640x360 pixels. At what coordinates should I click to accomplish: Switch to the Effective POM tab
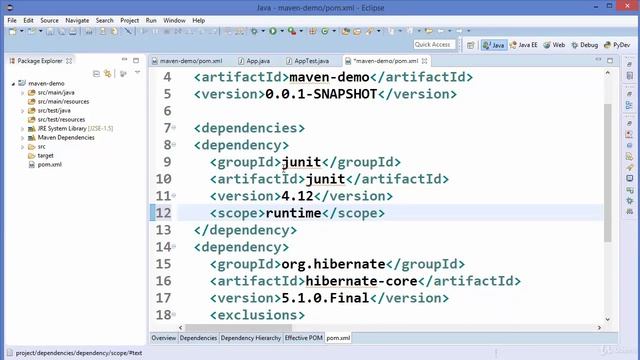(304, 338)
